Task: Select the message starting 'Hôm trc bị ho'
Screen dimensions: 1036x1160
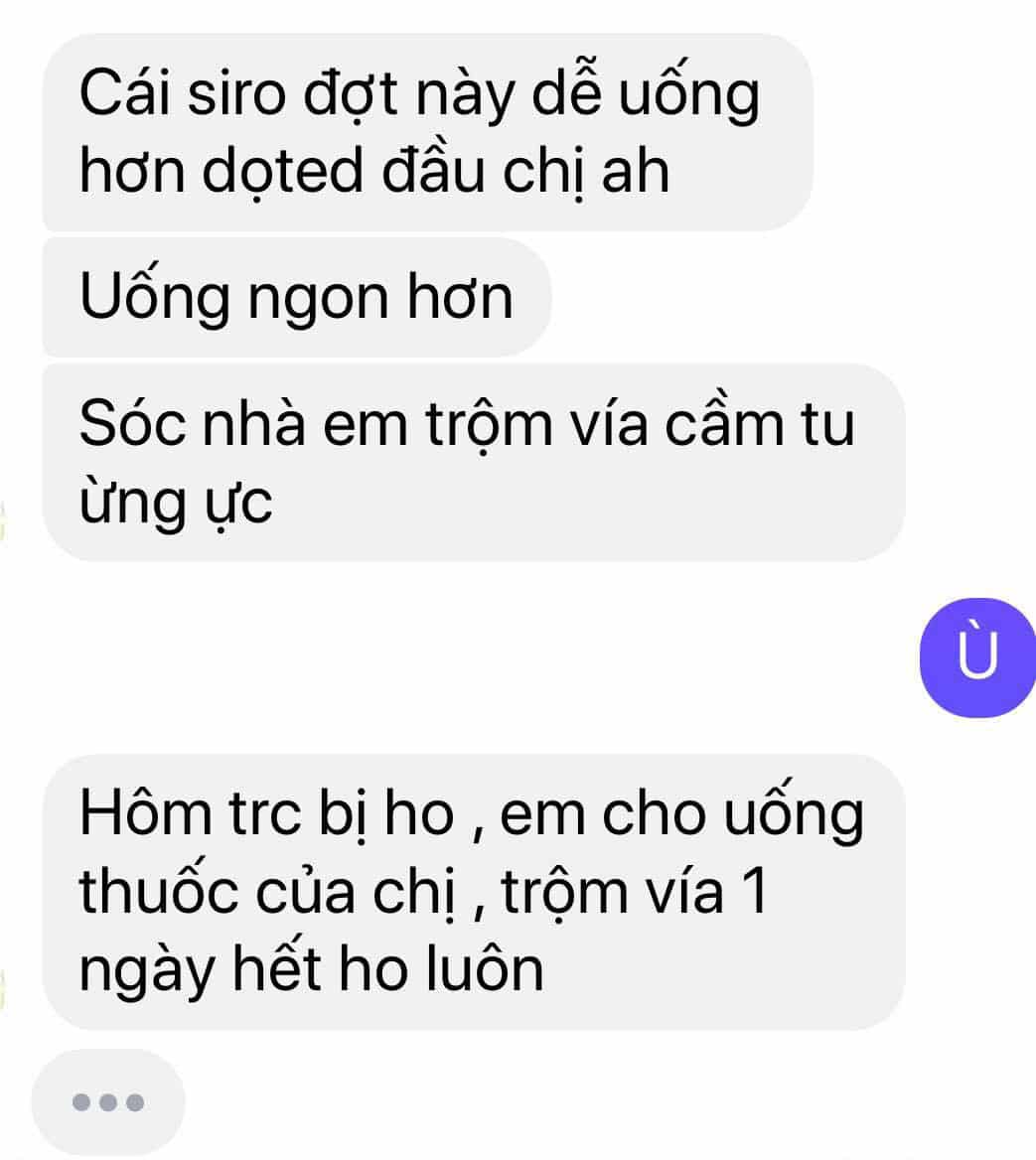Action: [x=474, y=892]
